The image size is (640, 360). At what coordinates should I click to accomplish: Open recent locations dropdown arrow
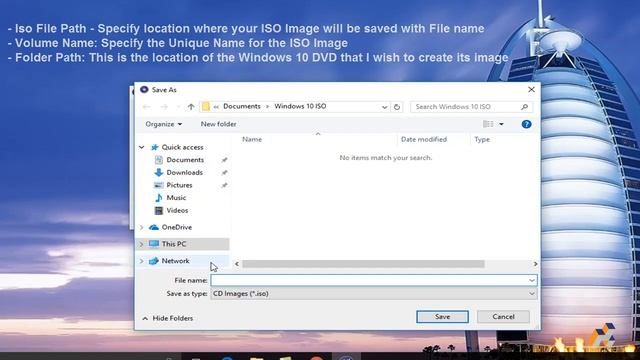[x=178, y=107]
